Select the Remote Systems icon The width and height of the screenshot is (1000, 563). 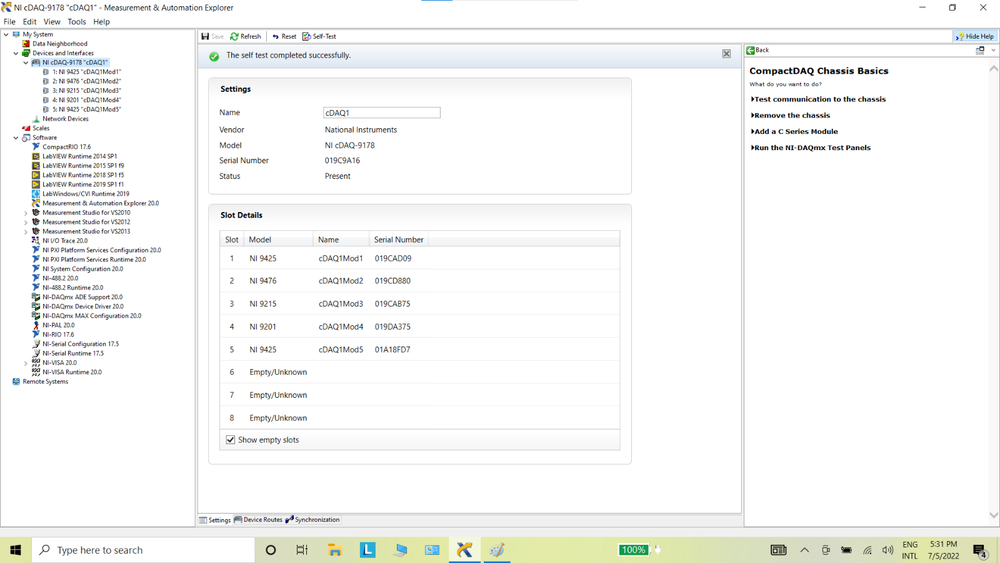(16, 381)
